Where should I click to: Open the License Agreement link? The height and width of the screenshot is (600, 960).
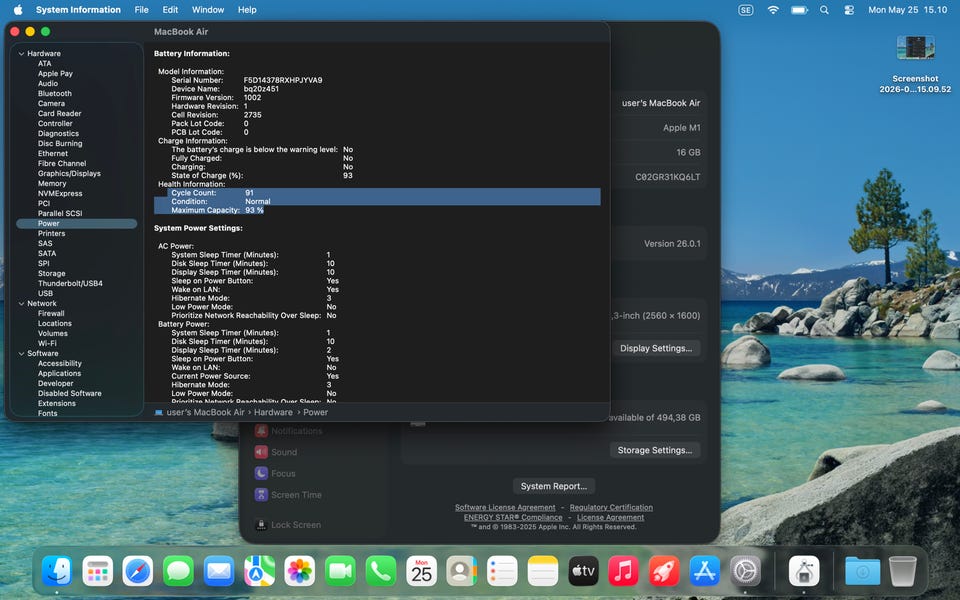(610, 517)
